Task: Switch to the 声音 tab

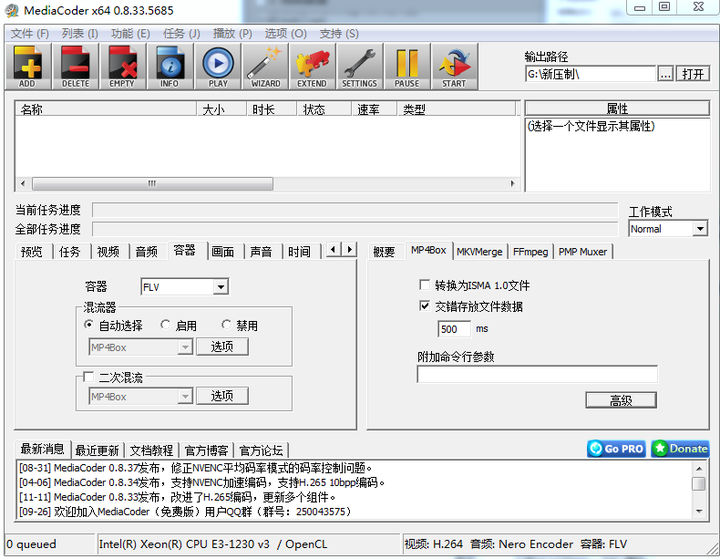Action: (261, 252)
